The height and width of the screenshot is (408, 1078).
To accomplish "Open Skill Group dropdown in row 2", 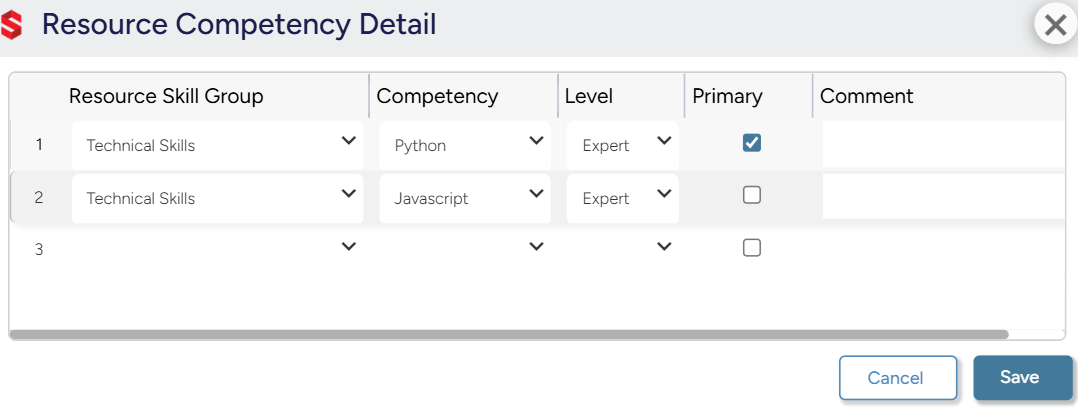I will (x=218, y=198).
